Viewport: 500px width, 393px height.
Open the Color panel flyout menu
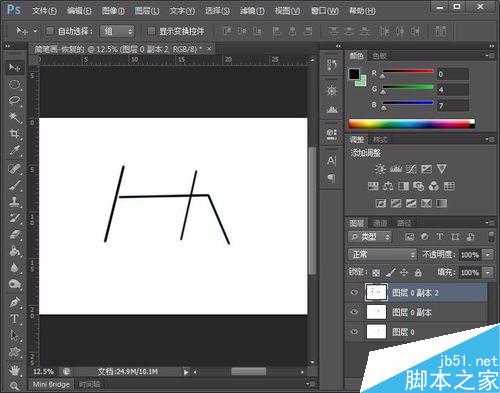tap(490, 56)
